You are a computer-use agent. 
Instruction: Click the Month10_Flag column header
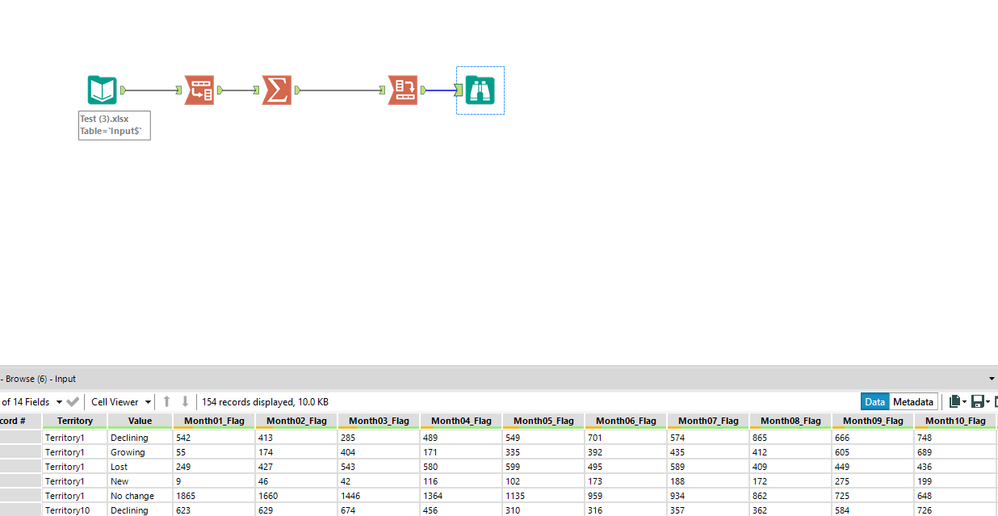pyautogui.click(x=955, y=421)
